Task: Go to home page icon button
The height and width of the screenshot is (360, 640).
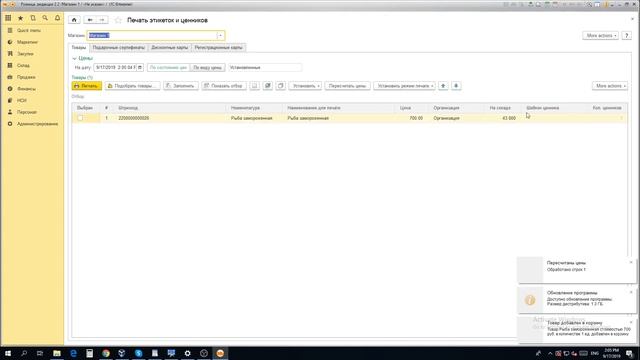Action: pos(74,20)
